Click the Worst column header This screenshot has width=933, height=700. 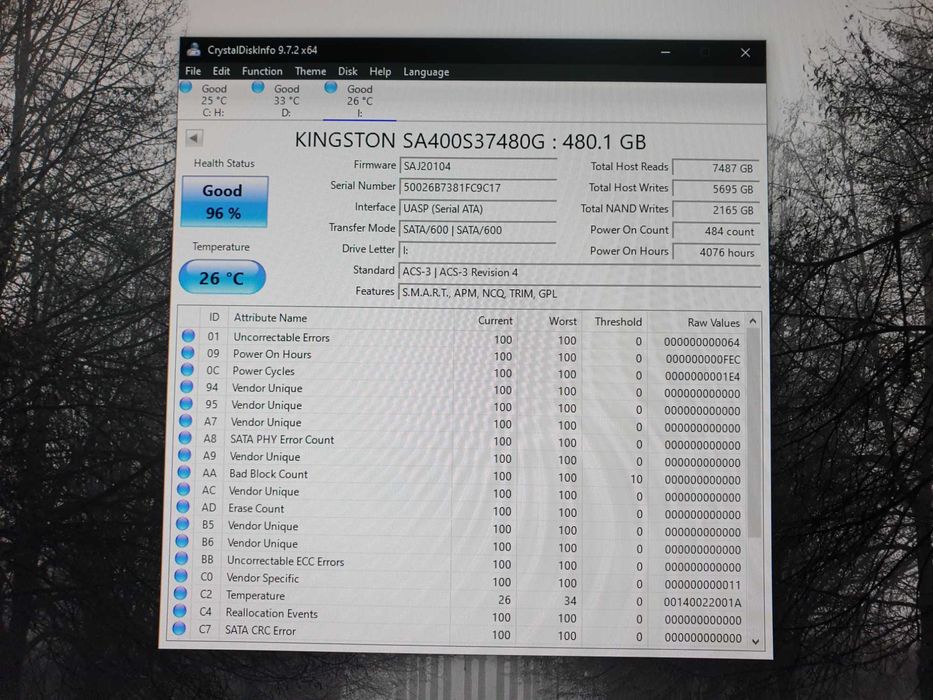[562, 321]
